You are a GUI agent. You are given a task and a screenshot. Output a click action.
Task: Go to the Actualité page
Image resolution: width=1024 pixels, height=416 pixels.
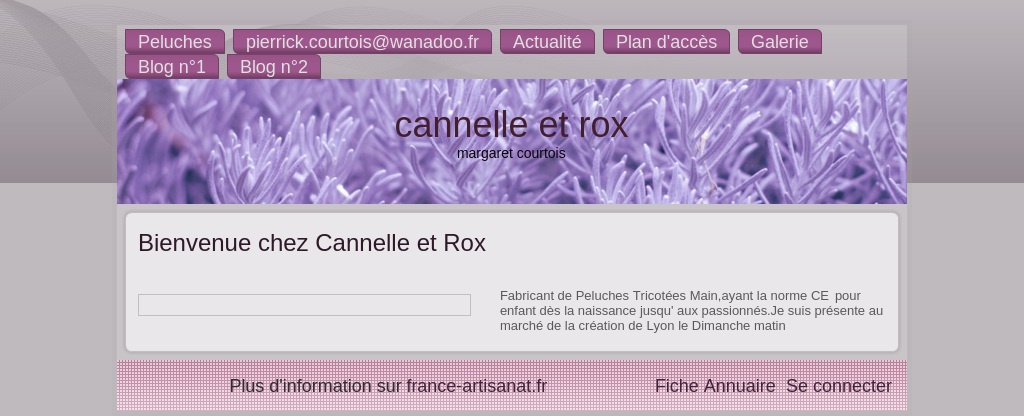click(x=547, y=42)
